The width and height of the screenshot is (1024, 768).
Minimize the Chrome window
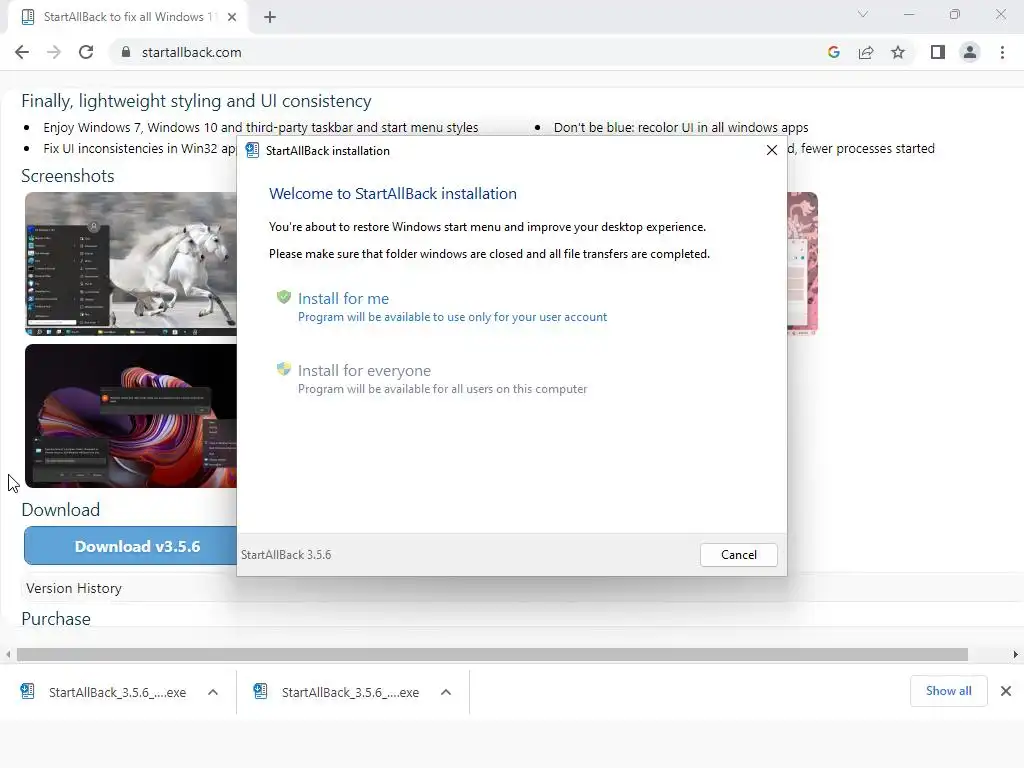coord(909,14)
